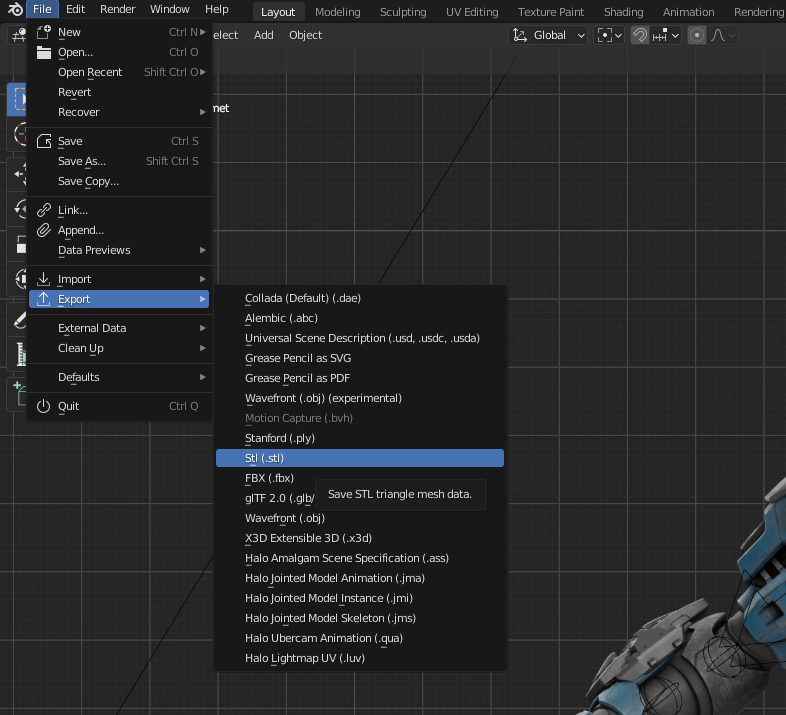Toggle proportional editing circle icon

click(x=696, y=36)
